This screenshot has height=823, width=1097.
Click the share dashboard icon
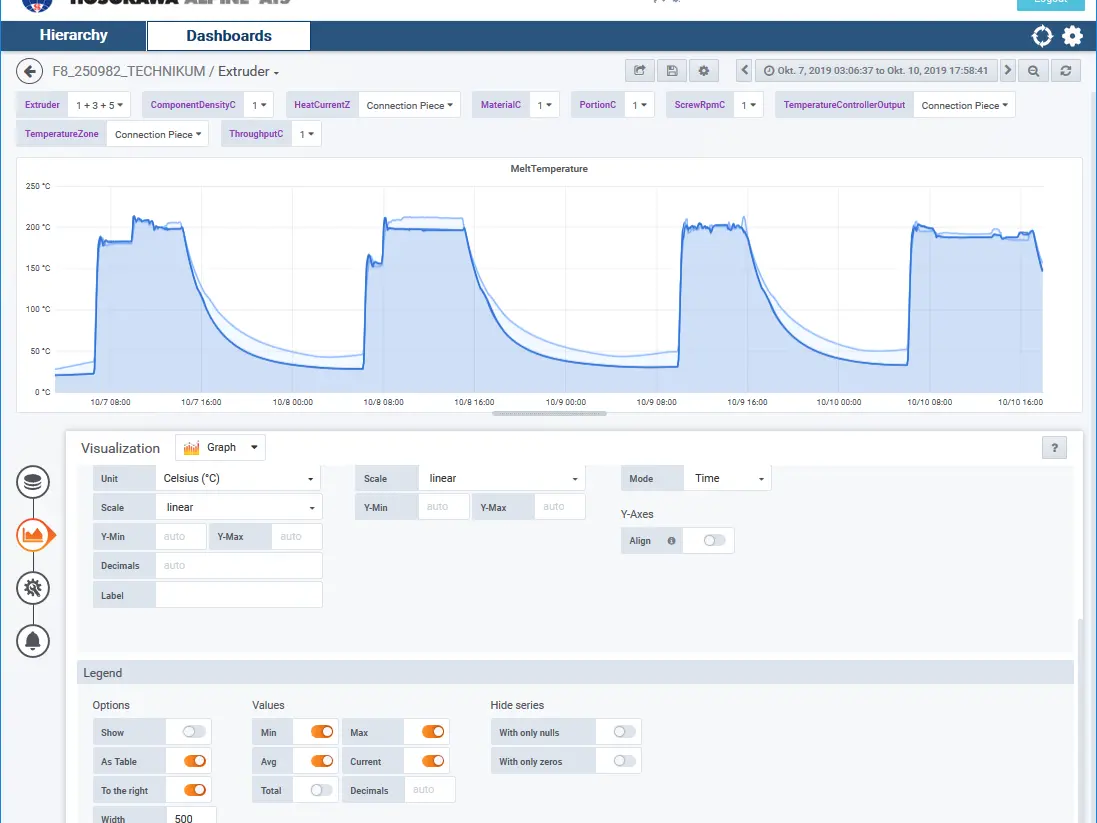click(639, 71)
